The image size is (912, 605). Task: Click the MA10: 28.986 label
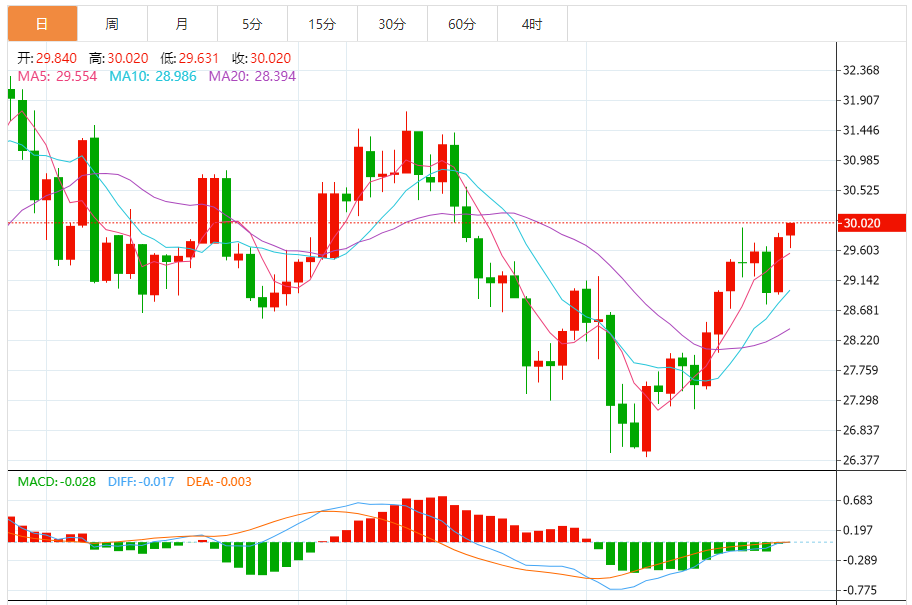[153, 76]
